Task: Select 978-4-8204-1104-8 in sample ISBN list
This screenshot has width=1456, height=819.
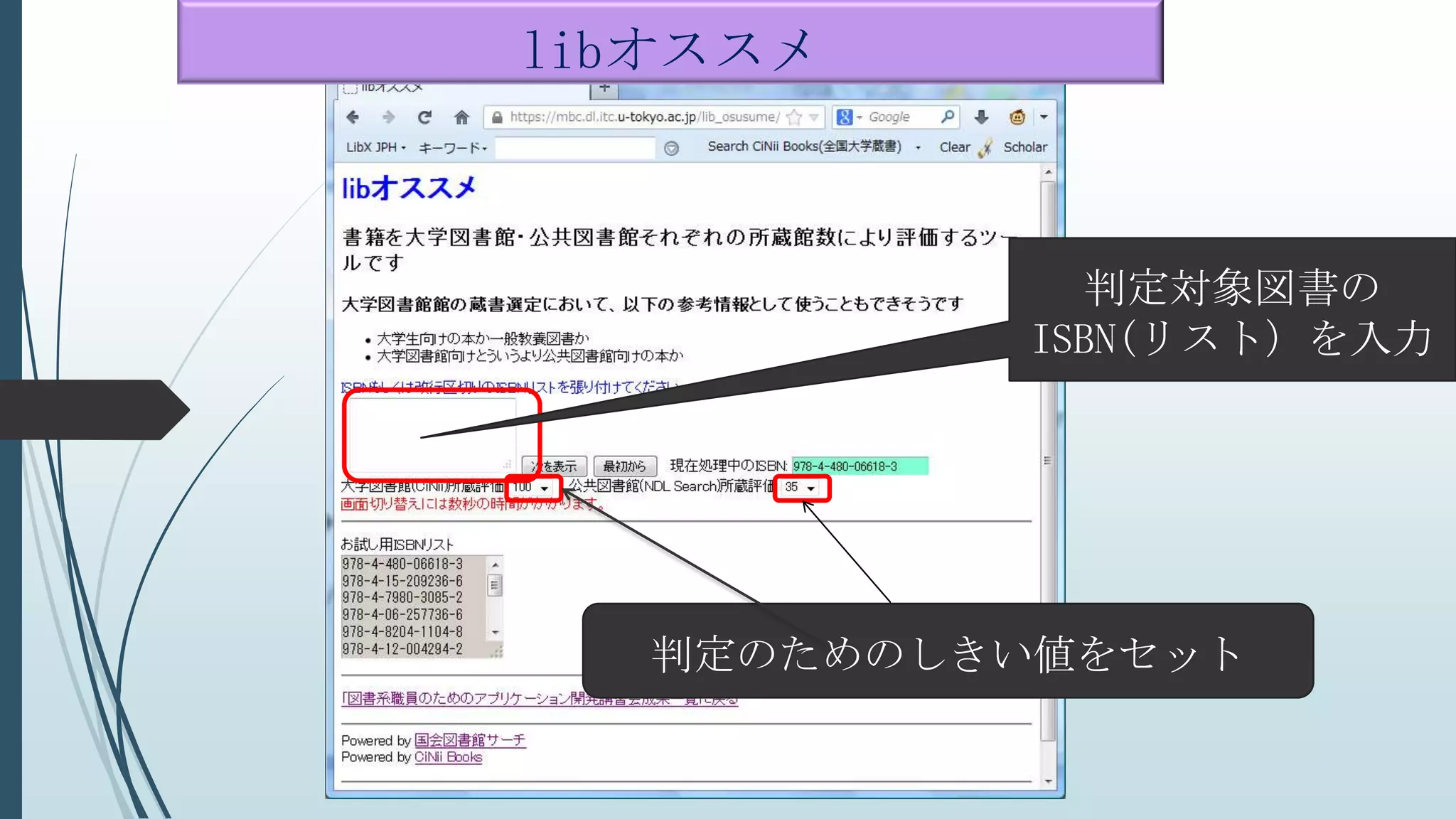Action: (402, 631)
